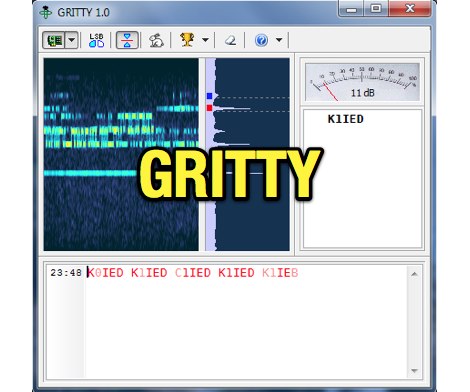Click the scroll up arrow in text pane

(x=414, y=274)
